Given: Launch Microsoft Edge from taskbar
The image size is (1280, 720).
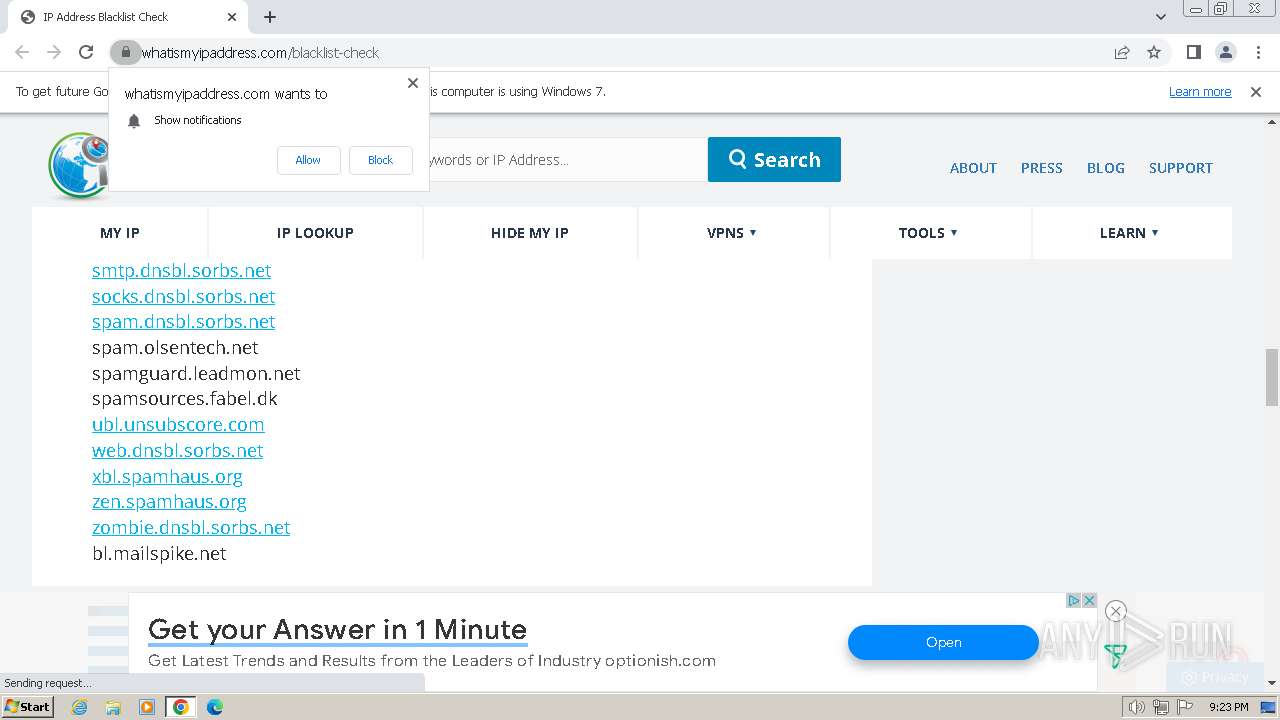Looking at the screenshot, I should (215, 707).
